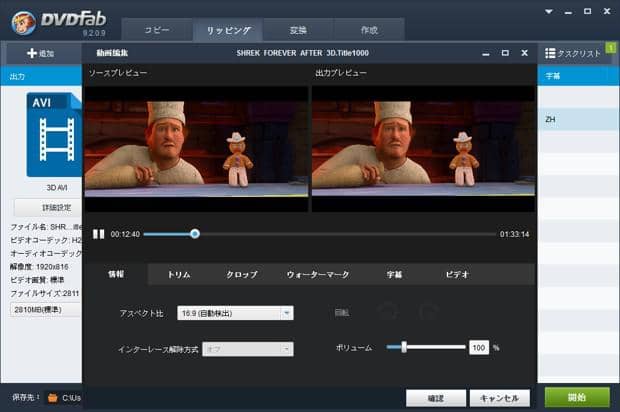Click the 確認 confirm button

pyautogui.click(x=436, y=398)
